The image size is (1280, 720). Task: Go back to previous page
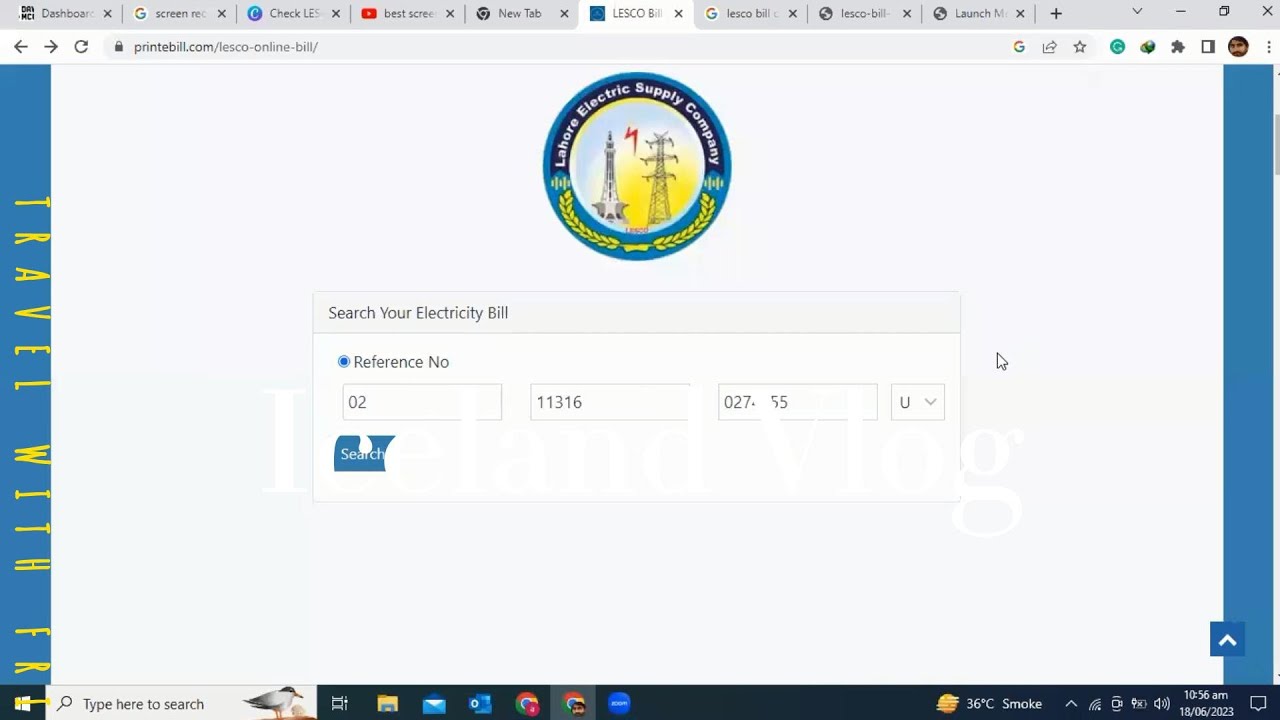click(x=21, y=47)
